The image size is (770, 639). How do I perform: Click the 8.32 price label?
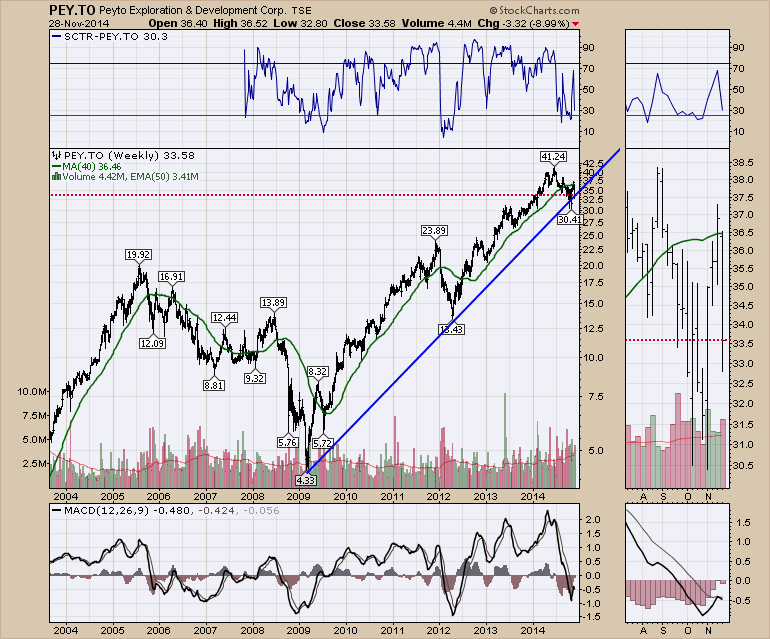click(317, 371)
